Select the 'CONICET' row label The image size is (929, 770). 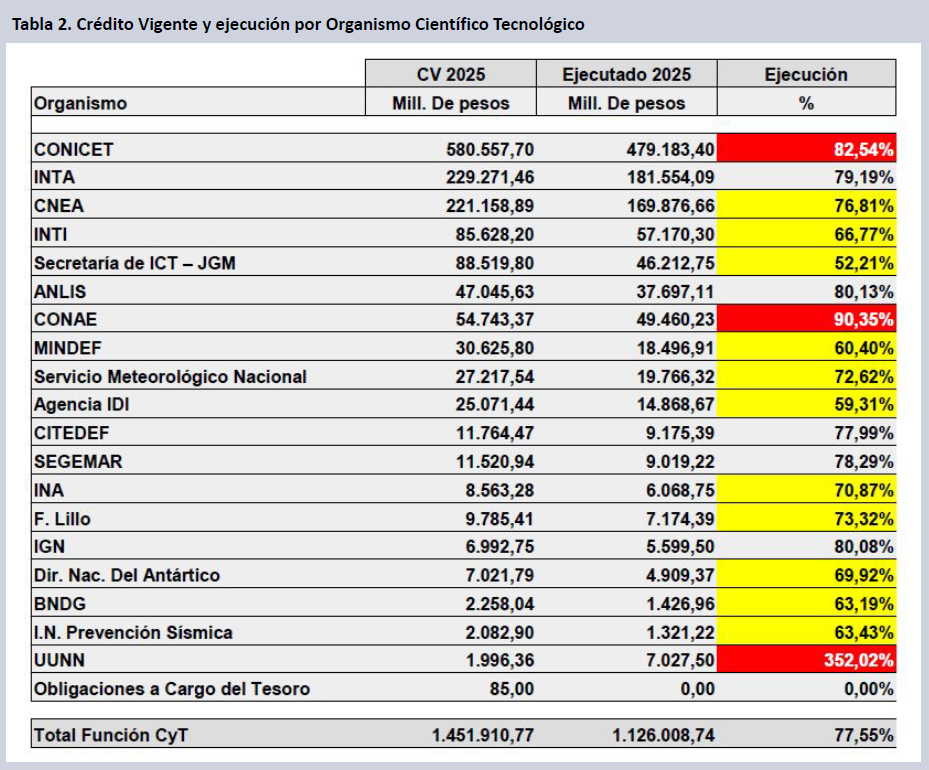74,149
